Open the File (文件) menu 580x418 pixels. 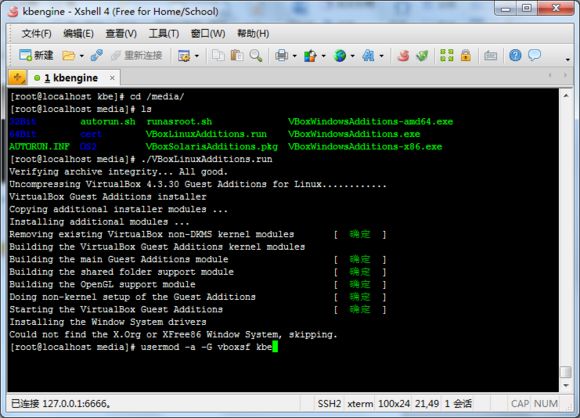coord(36,34)
